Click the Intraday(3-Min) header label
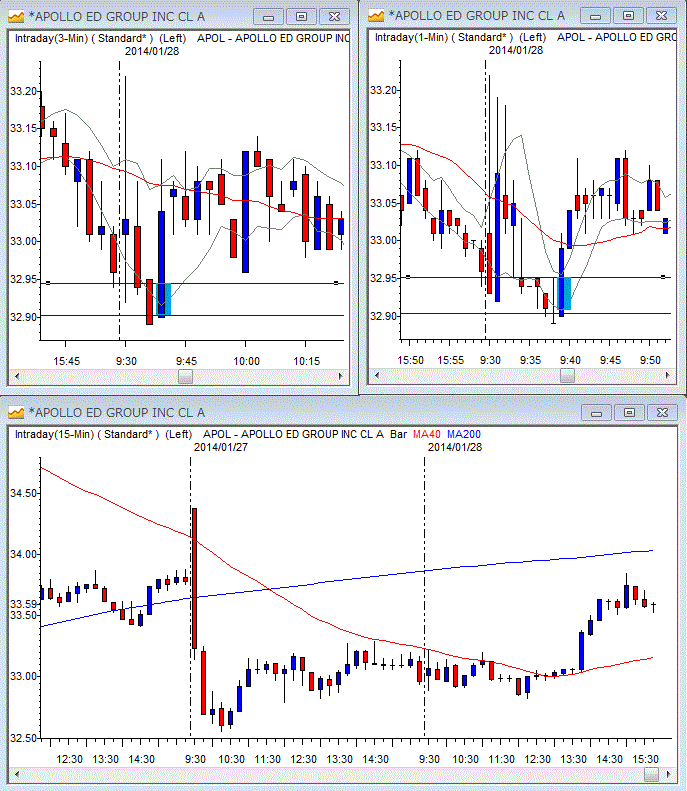Image resolution: width=687 pixels, height=791 pixels. point(52,38)
